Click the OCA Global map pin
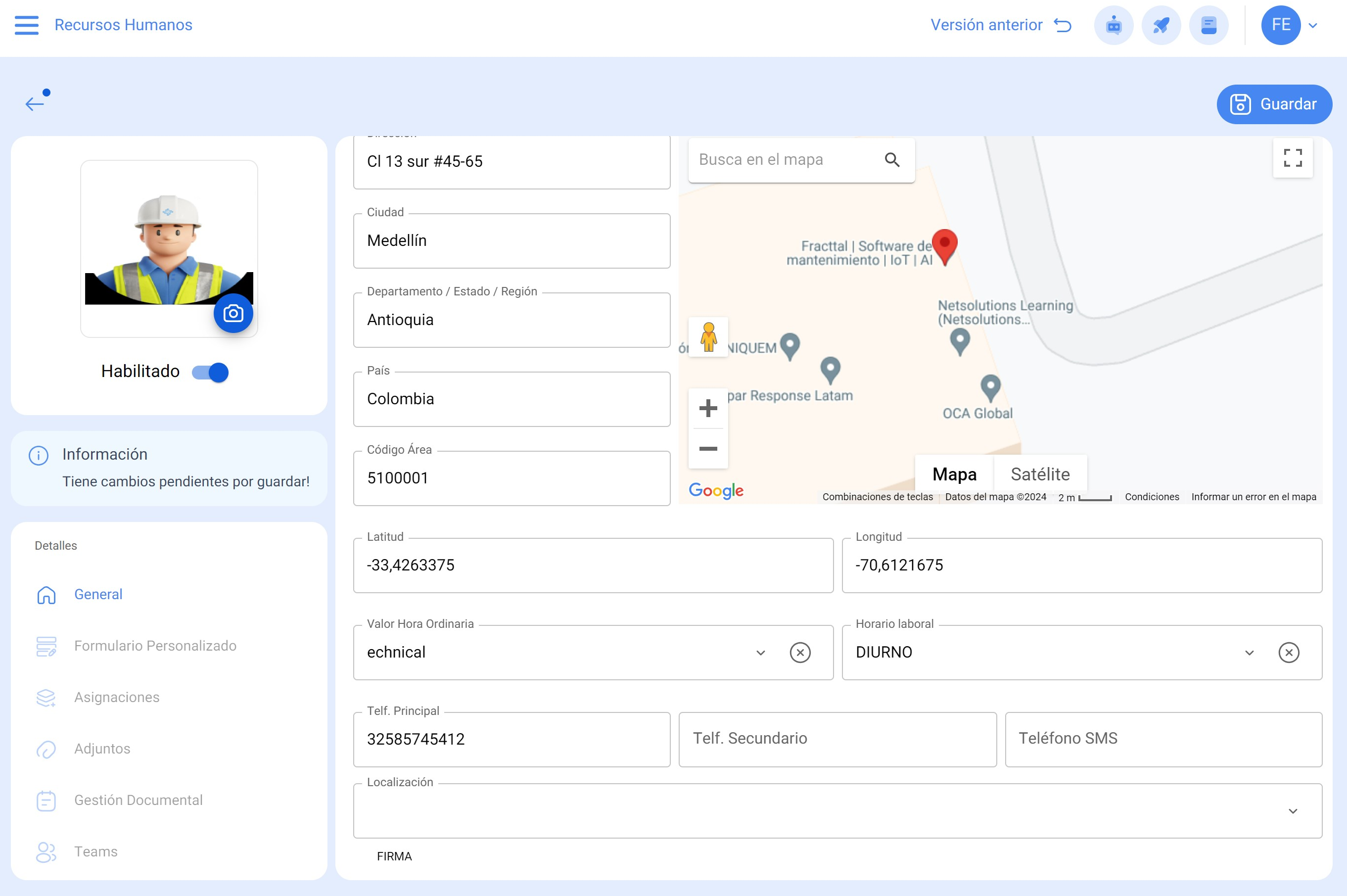The width and height of the screenshot is (1347, 896). tap(990, 388)
